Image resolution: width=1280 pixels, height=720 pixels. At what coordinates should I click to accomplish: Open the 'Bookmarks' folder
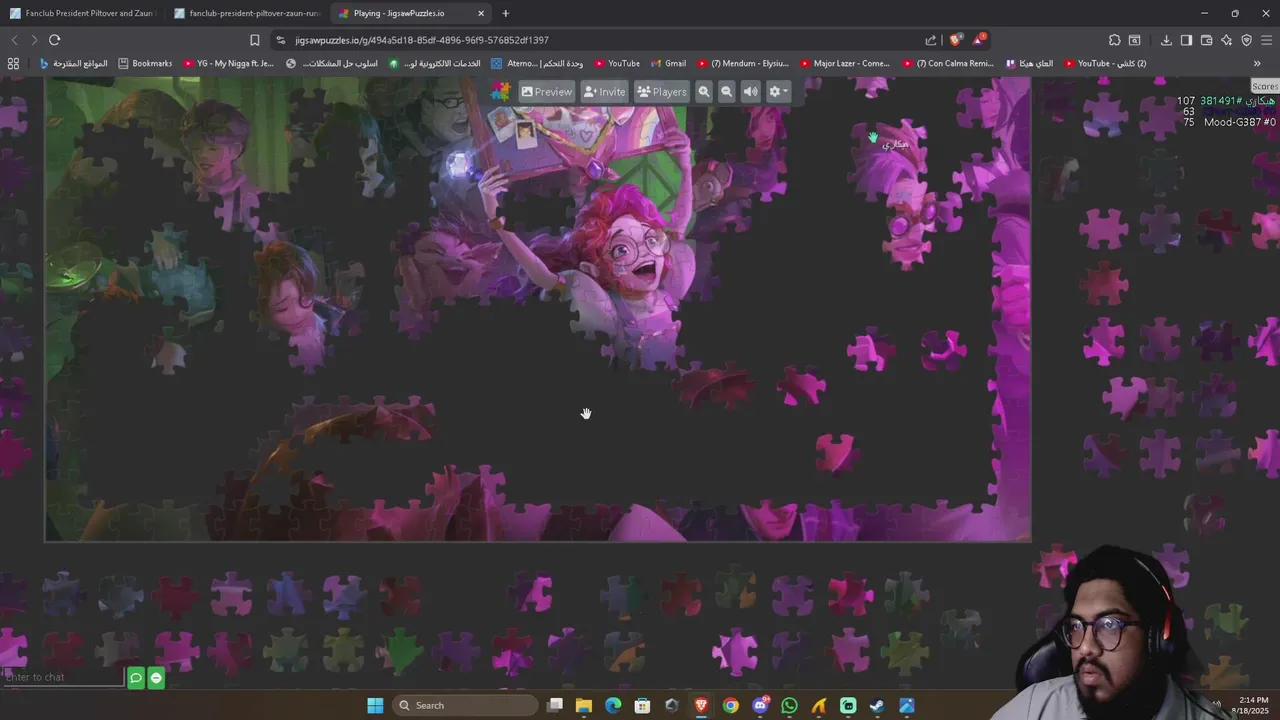pos(145,63)
